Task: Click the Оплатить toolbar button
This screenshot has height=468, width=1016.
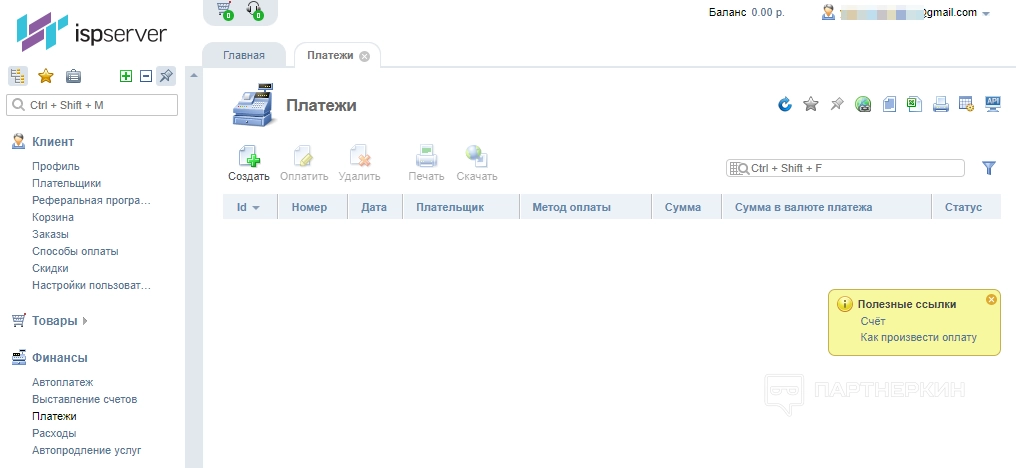Action: 304,163
